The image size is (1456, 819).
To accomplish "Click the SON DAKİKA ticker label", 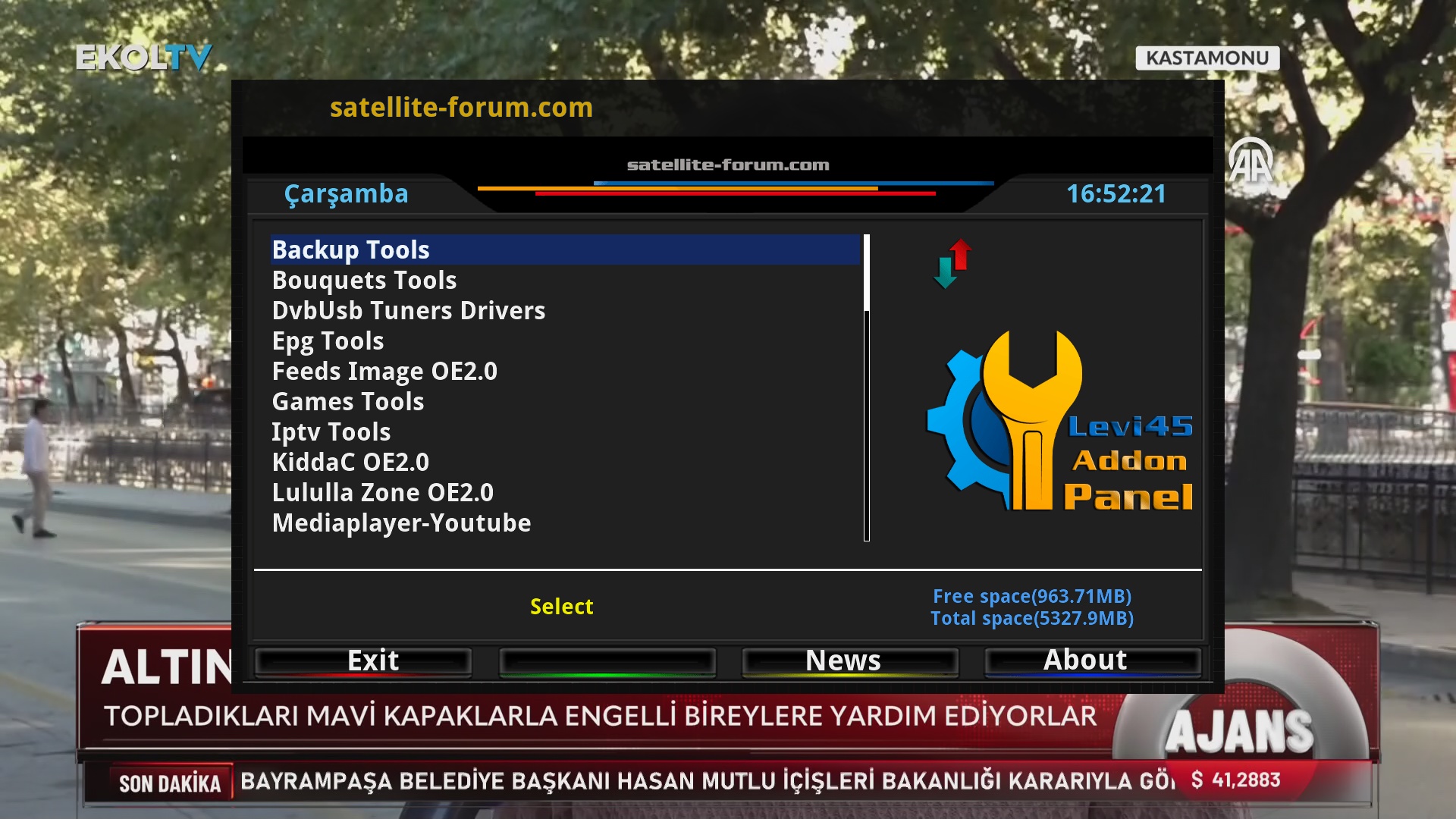I will tap(170, 783).
